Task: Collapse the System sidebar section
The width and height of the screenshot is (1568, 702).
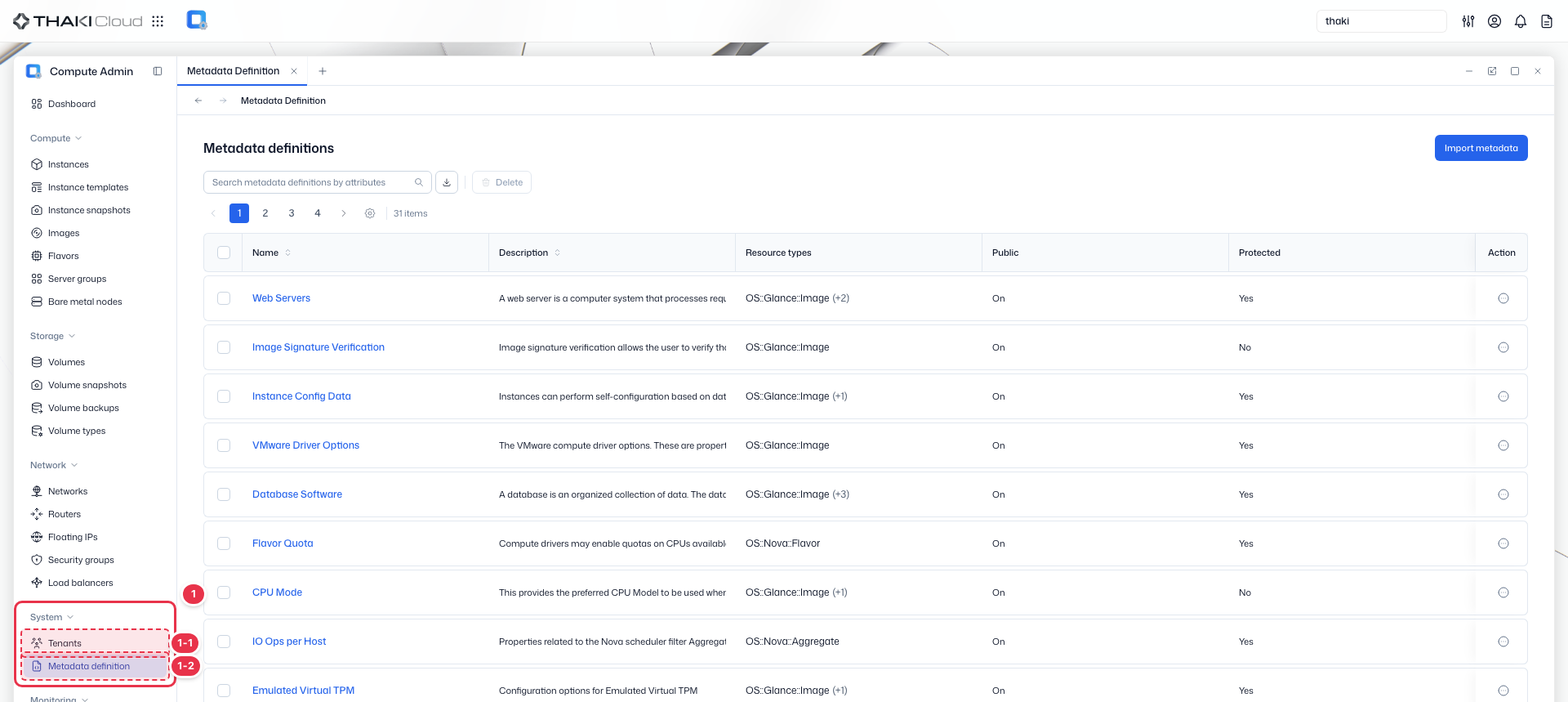Action: (x=52, y=617)
